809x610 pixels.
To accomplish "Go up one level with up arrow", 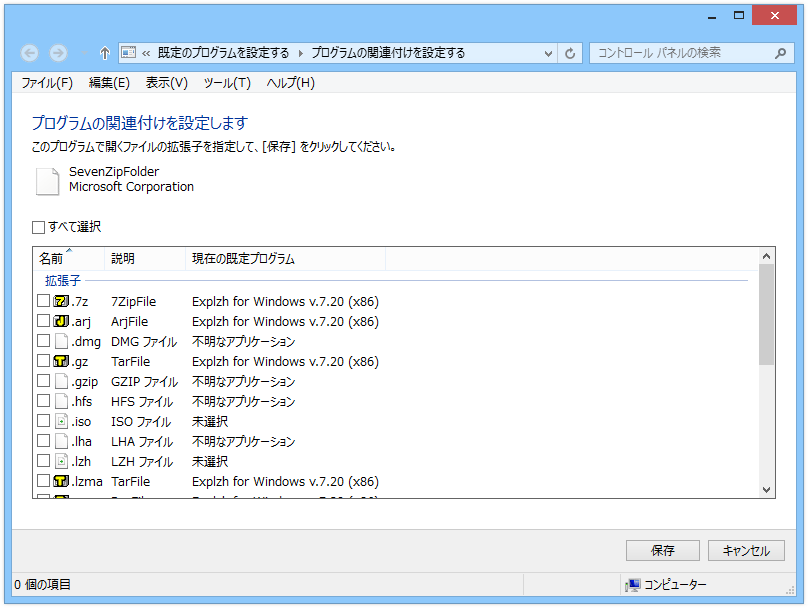I will click(x=105, y=53).
